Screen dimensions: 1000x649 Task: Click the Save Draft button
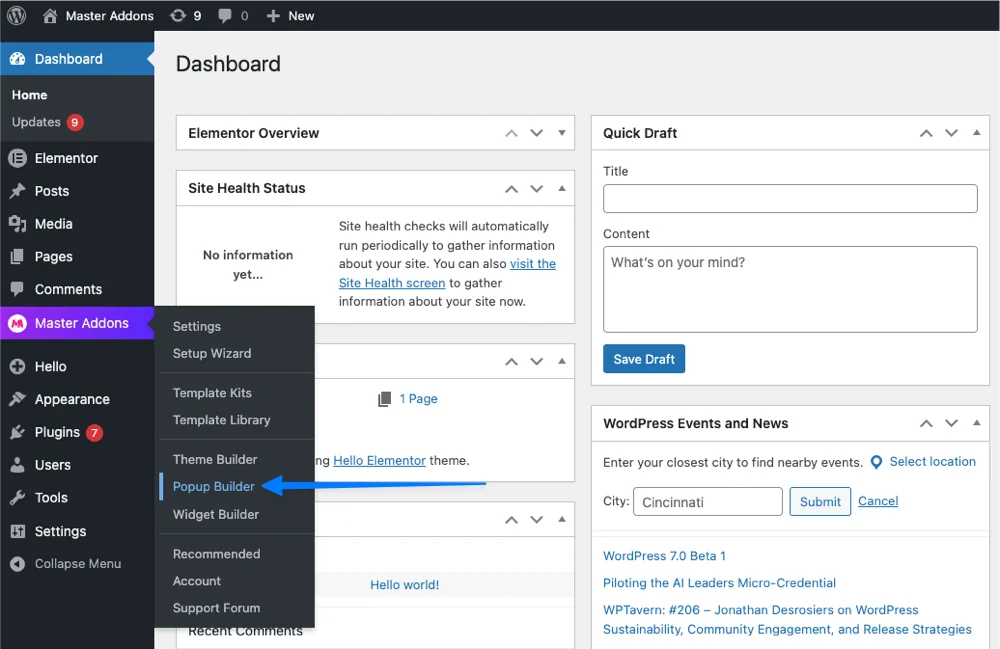point(643,358)
